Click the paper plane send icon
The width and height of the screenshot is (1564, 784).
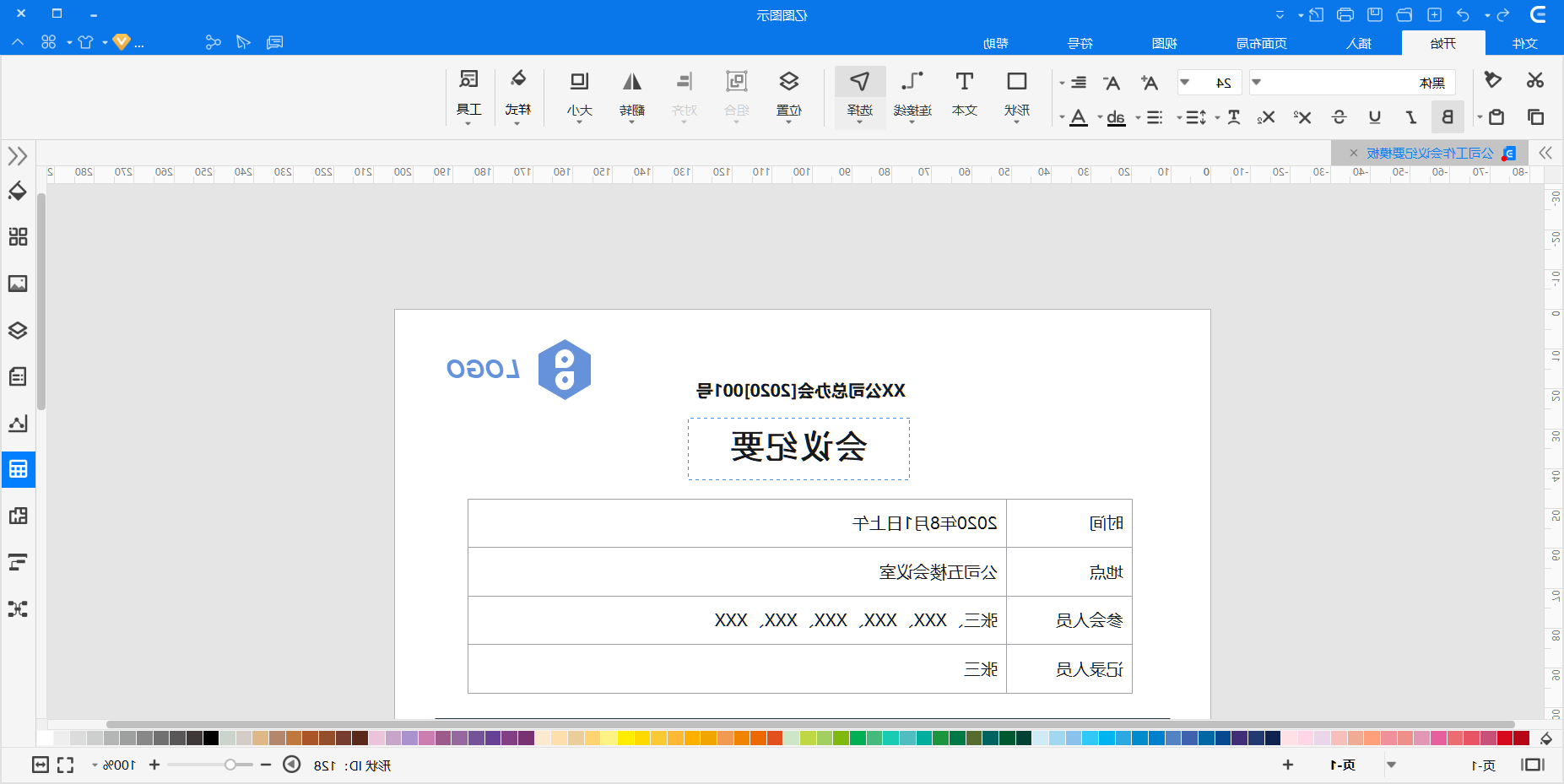coord(243,42)
